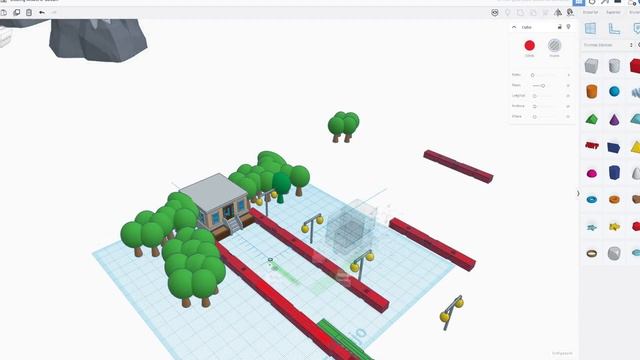Pick the dark blue polygon prism shape
Image resolution: width=640 pixels, height=360 pixels.
click(x=614, y=172)
